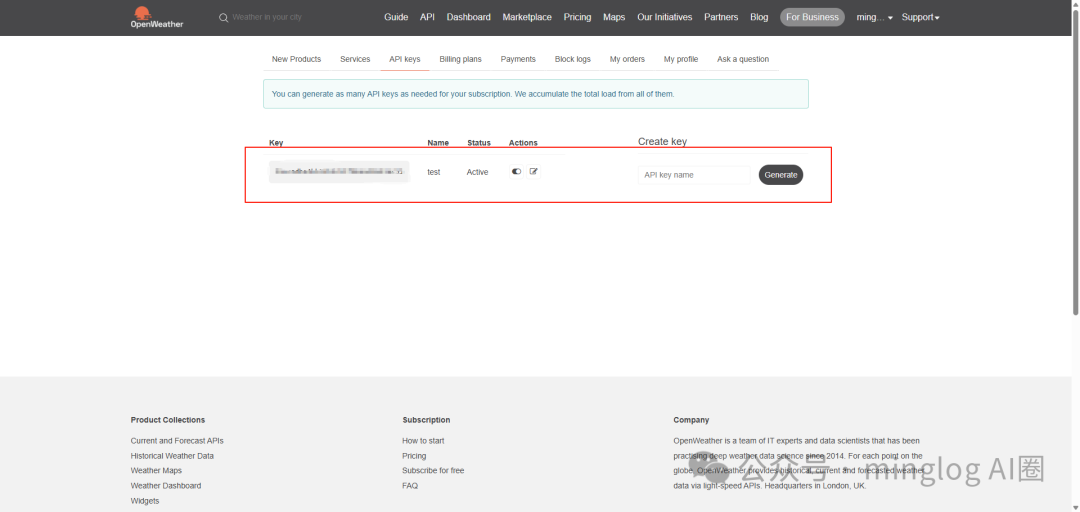Click the search magnifier icon

223,17
